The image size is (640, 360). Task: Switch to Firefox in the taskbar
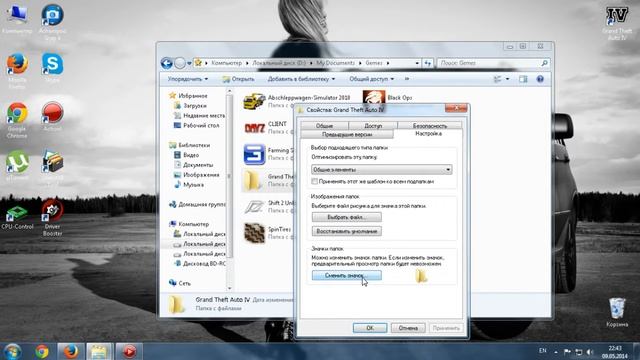tap(71, 351)
